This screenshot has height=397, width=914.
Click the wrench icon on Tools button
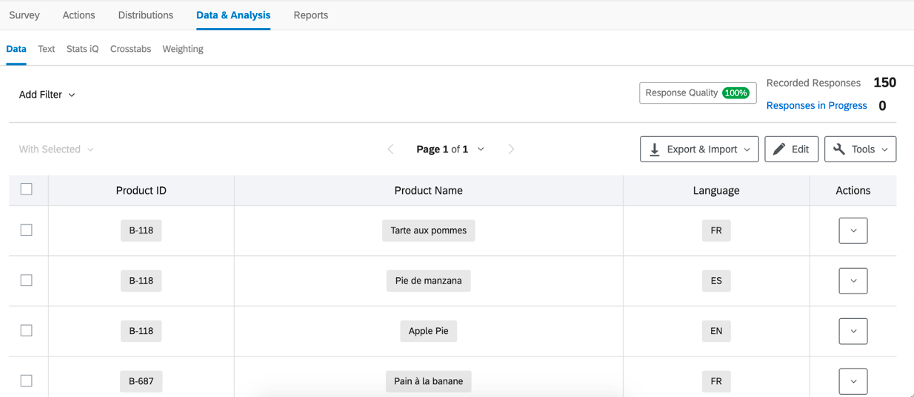839,149
